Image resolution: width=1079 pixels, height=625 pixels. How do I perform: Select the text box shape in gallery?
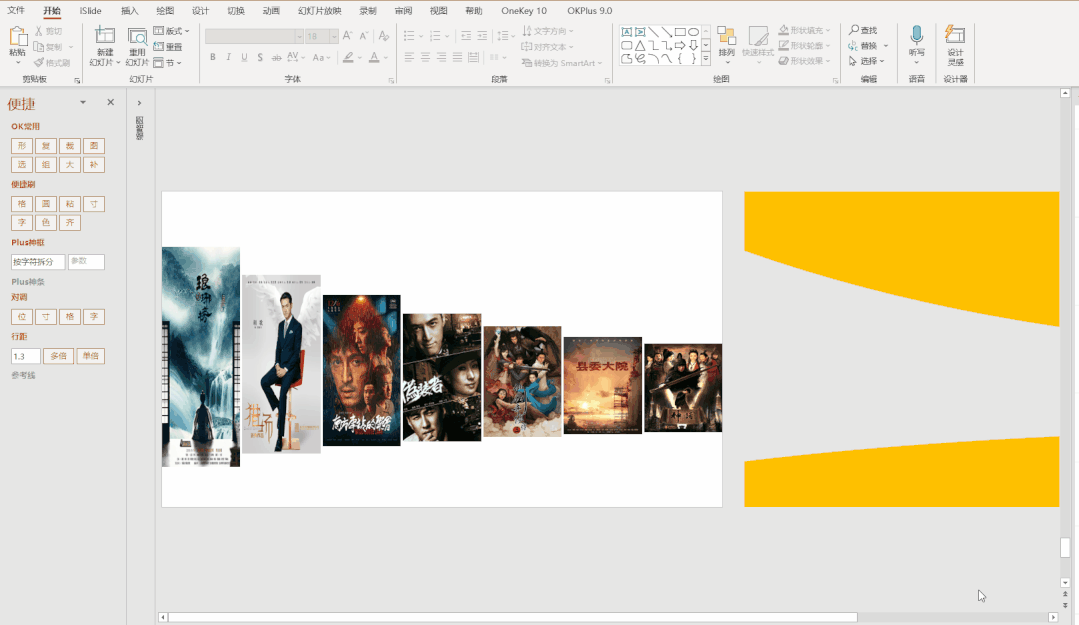626,32
